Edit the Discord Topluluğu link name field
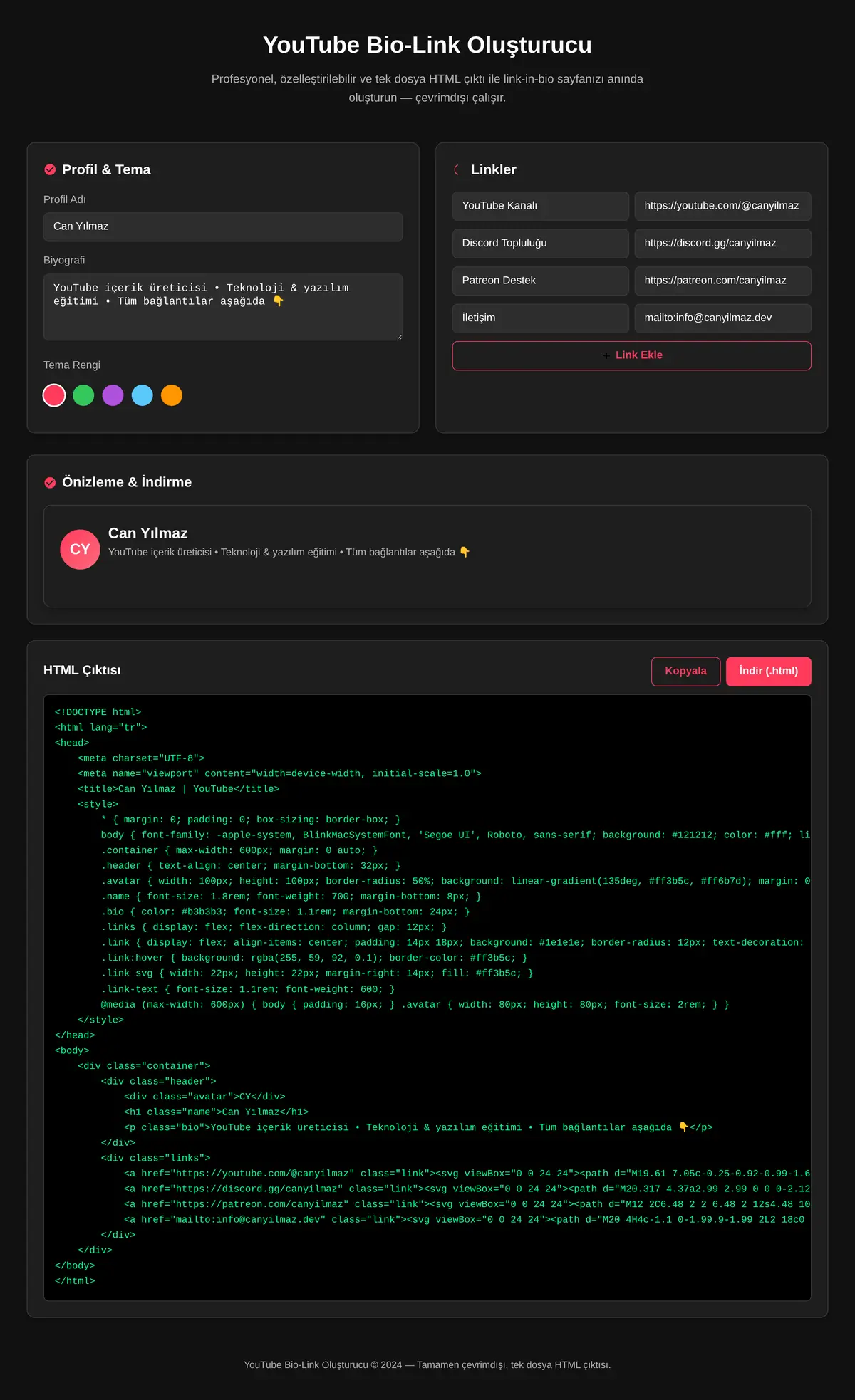Image resolution: width=855 pixels, height=1400 pixels. pos(541,243)
